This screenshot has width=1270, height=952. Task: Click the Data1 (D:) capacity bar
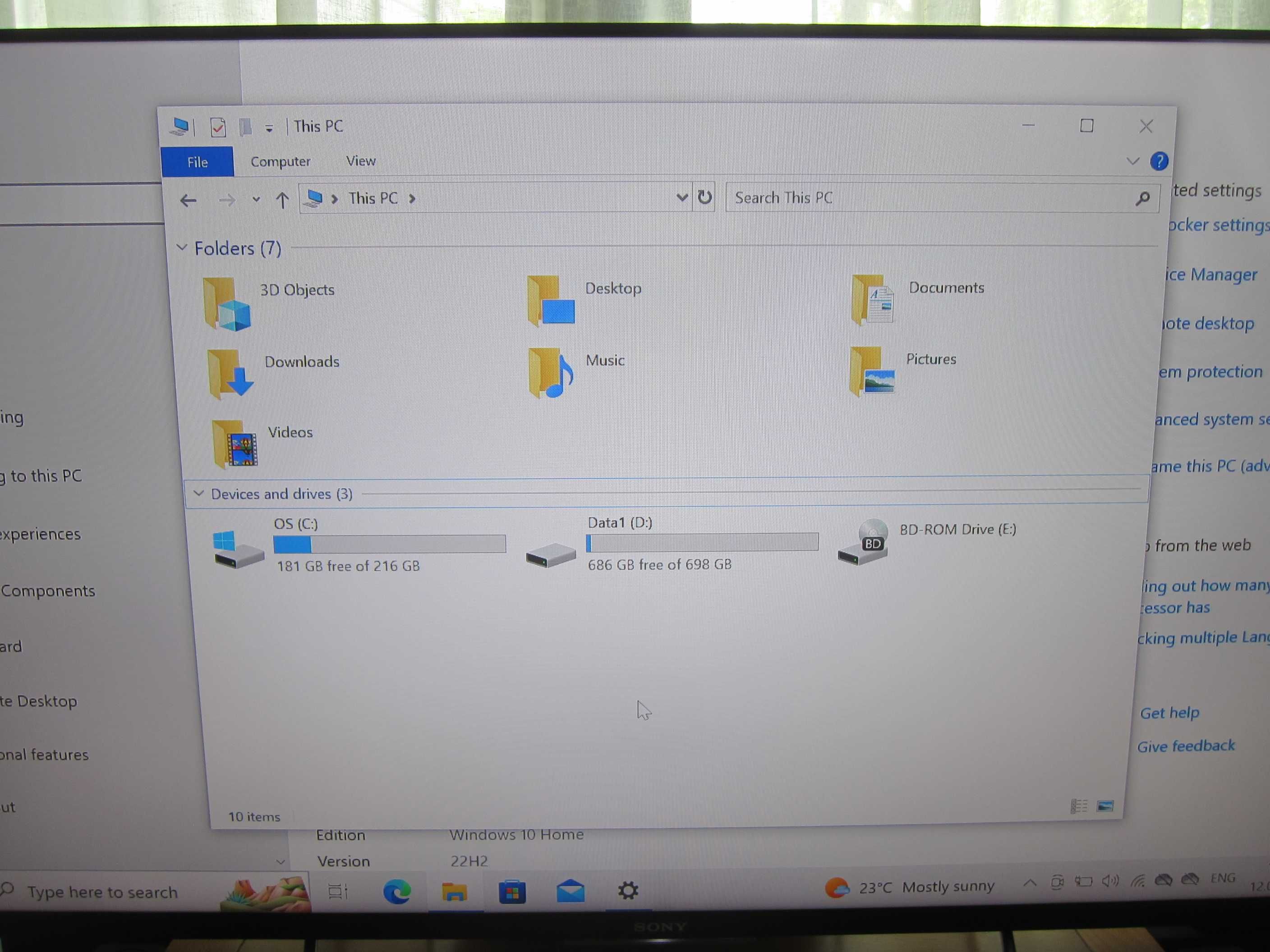click(x=702, y=542)
